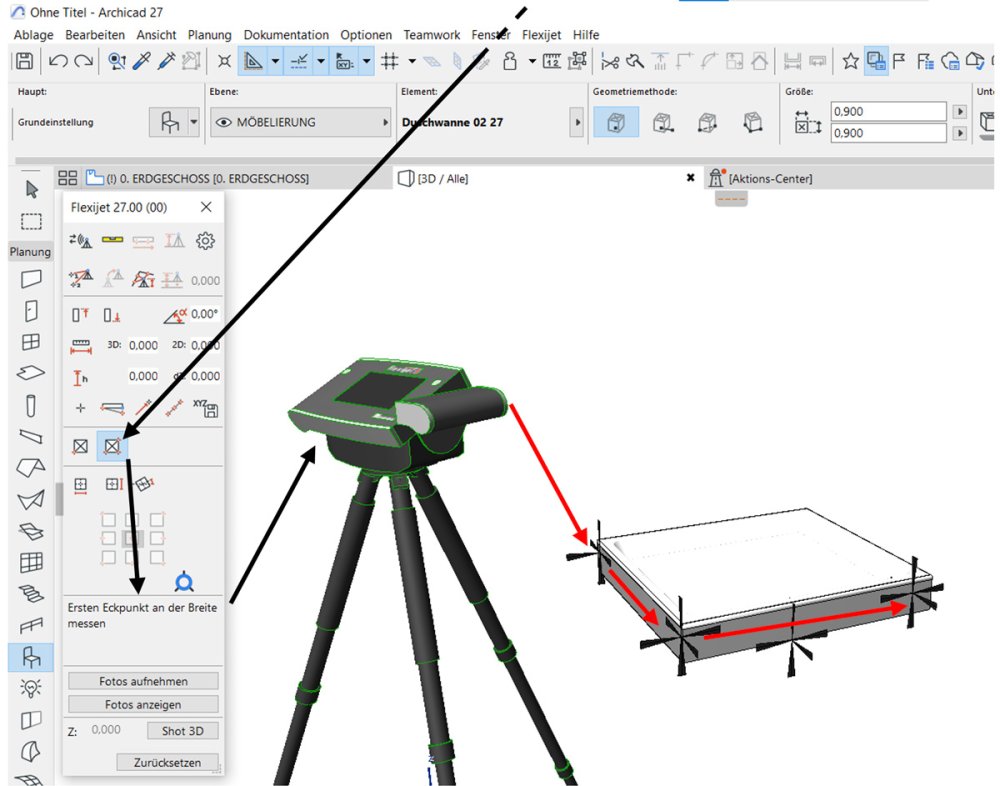Select second geometry method option
The height and width of the screenshot is (786, 1000).
click(x=663, y=122)
